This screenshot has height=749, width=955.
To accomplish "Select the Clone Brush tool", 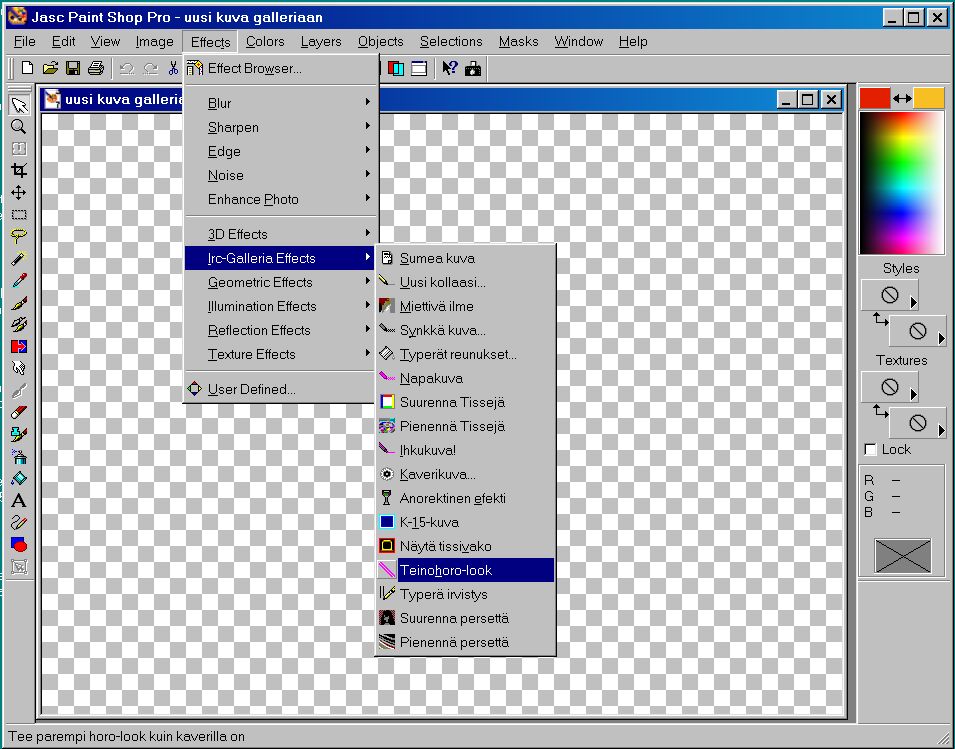I will point(19,325).
